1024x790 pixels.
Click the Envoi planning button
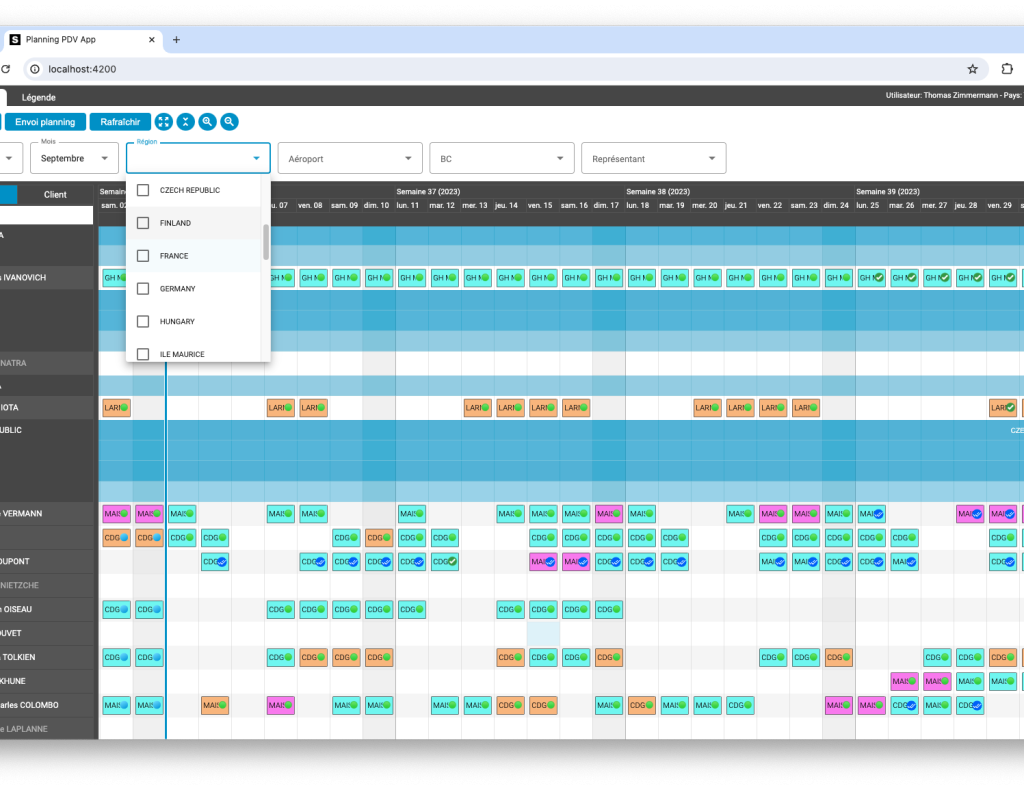click(x=47, y=121)
